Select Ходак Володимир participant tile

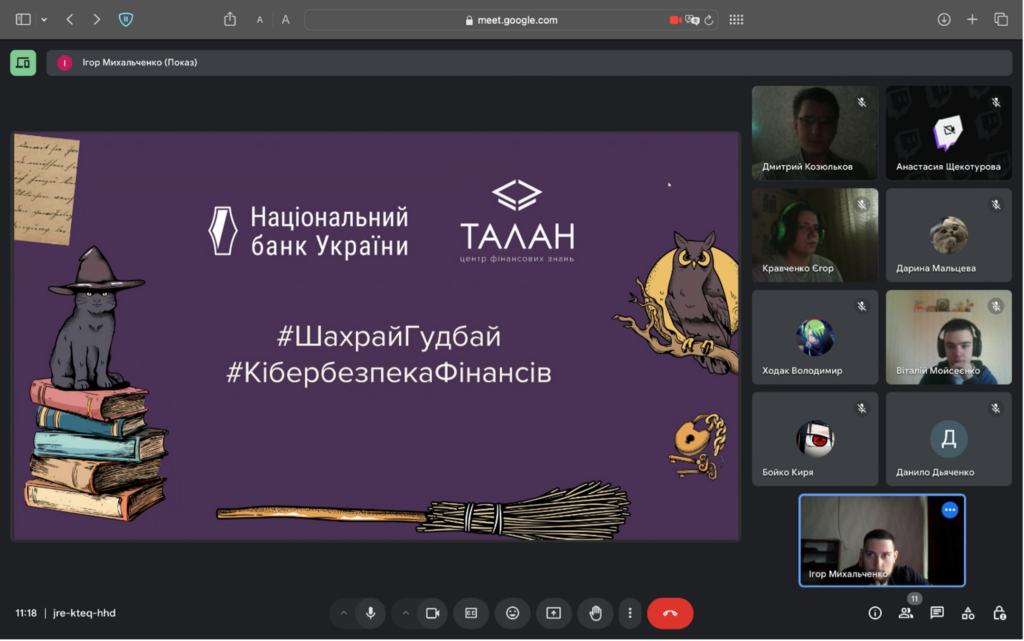pos(815,337)
